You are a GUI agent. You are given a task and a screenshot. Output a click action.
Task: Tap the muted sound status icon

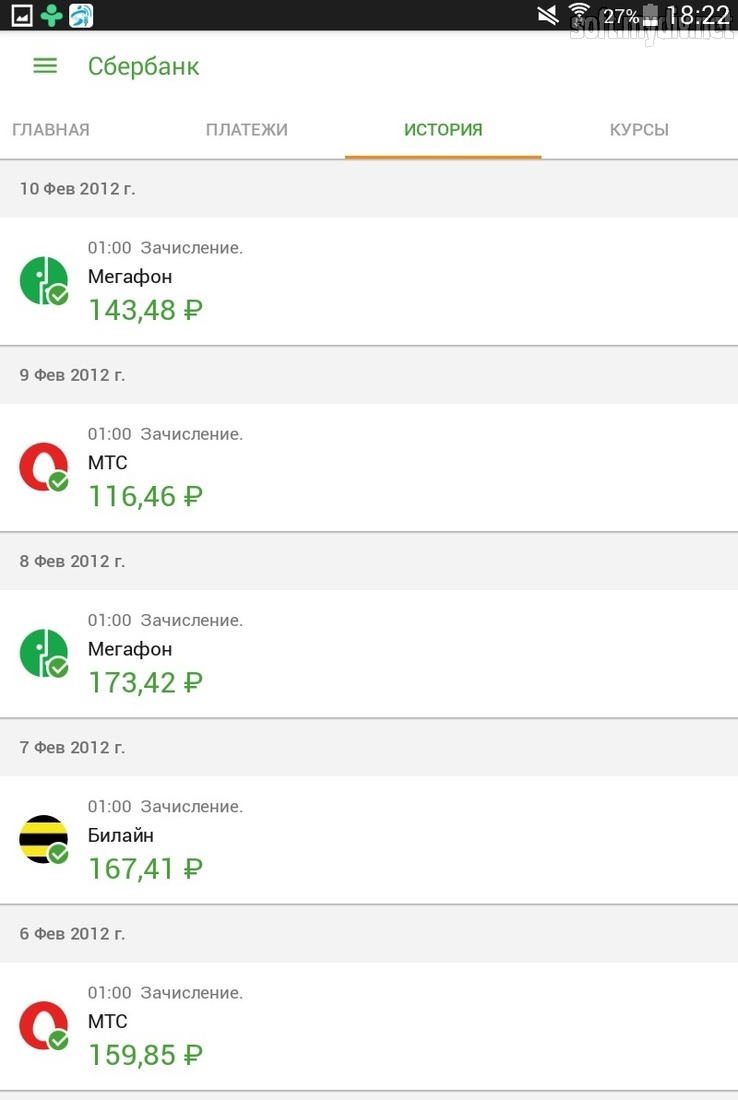[547, 14]
